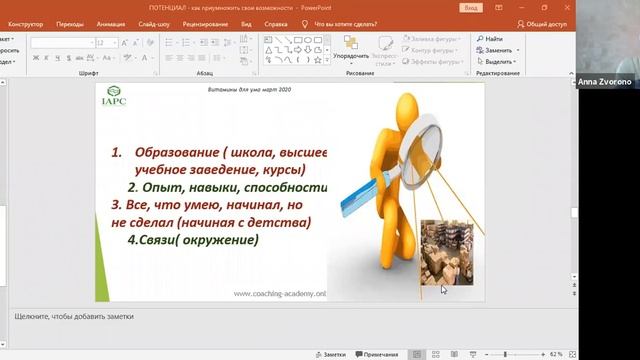
Task: Open the Вид ribbon tab
Action: click(x=246, y=24)
